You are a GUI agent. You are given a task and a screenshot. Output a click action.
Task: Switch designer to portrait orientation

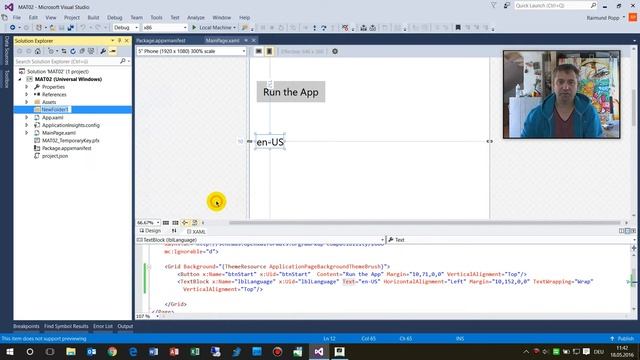coord(269,51)
